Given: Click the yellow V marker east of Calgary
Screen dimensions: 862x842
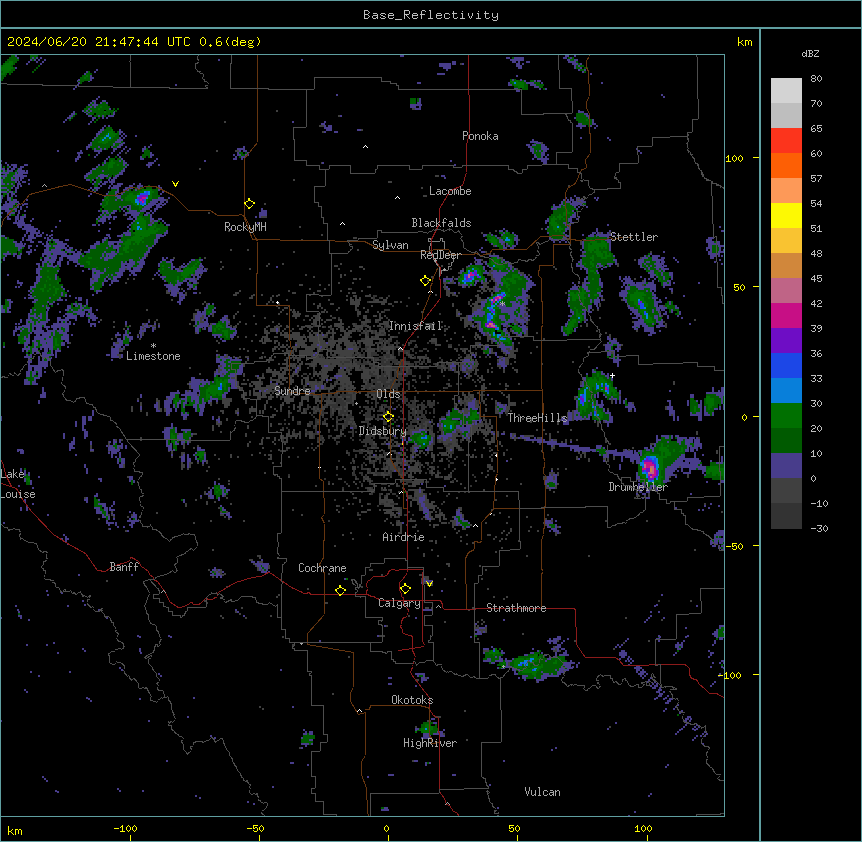Looking at the screenshot, I should click(x=429, y=584).
